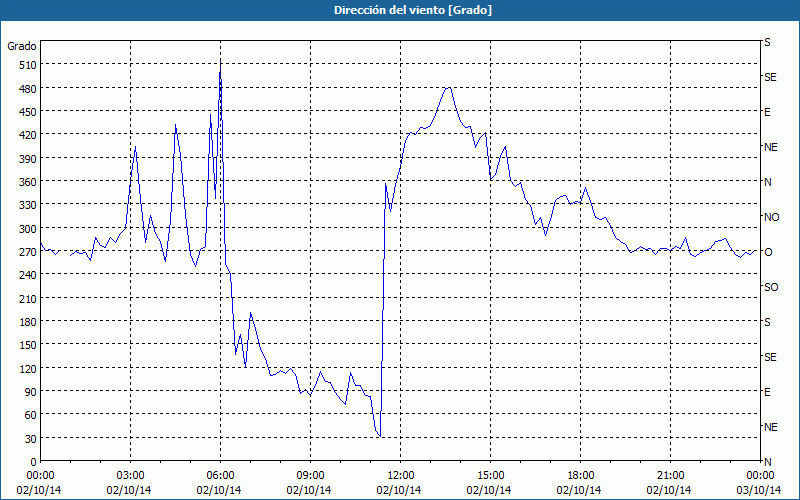Click the 390 degree axis label
The height and width of the screenshot is (500, 800).
point(28,159)
